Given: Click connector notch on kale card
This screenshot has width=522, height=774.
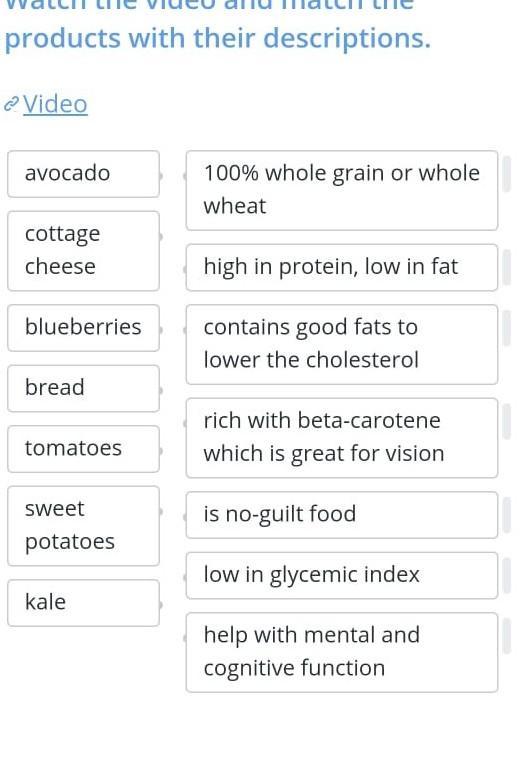Looking at the screenshot, I should tap(161, 604).
